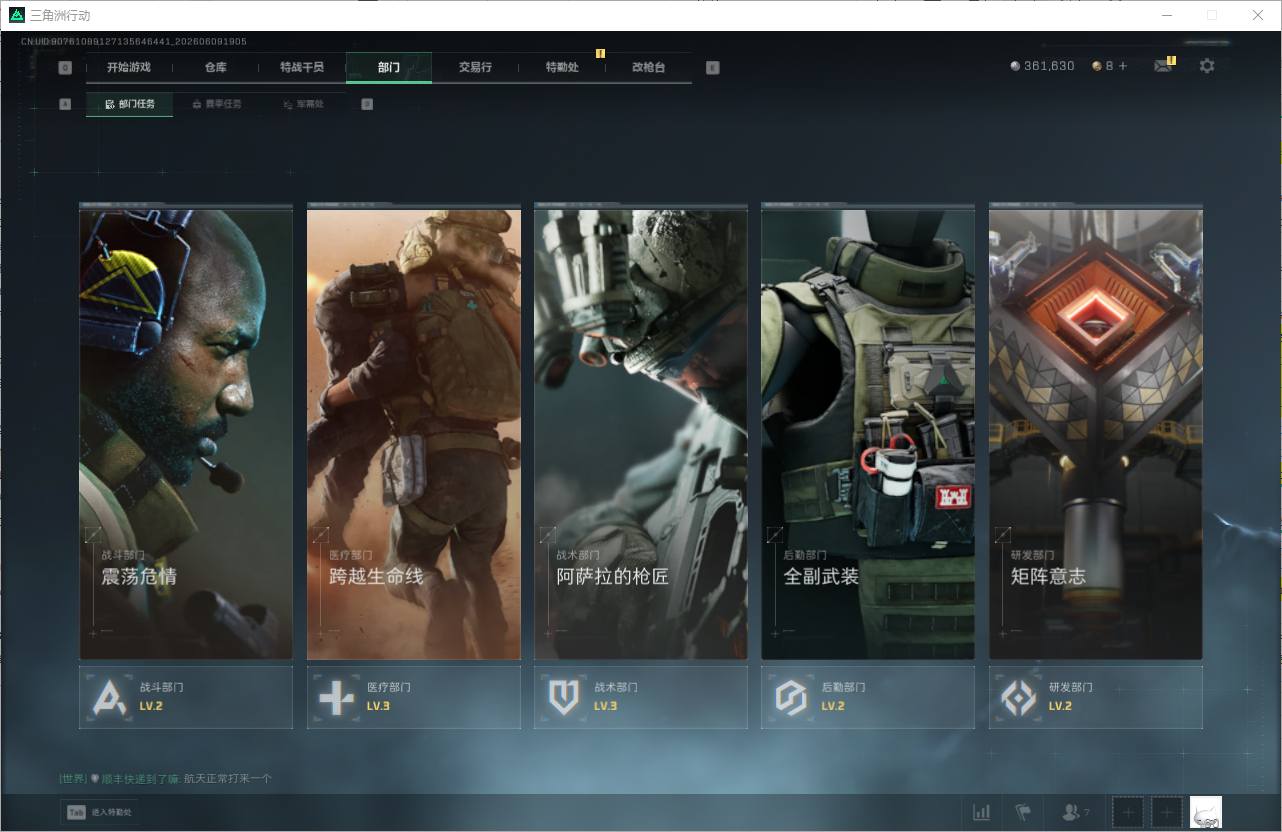The height and width of the screenshot is (832, 1282).
Task: Open the 跨越生命线 medical department card
Action: click(x=414, y=432)
